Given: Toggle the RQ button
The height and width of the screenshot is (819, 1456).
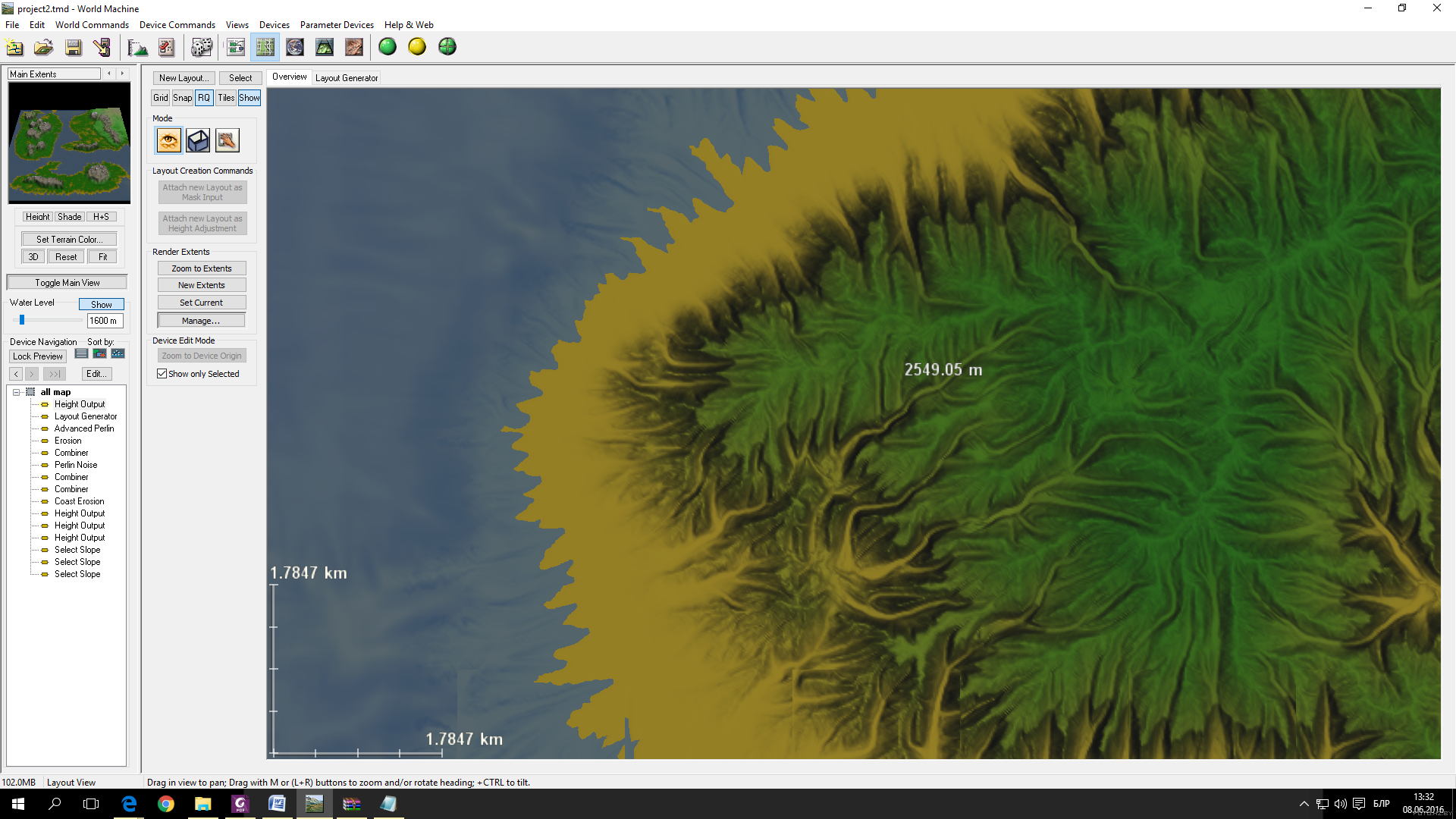Looking at the screenshot, I should [204, 98].
